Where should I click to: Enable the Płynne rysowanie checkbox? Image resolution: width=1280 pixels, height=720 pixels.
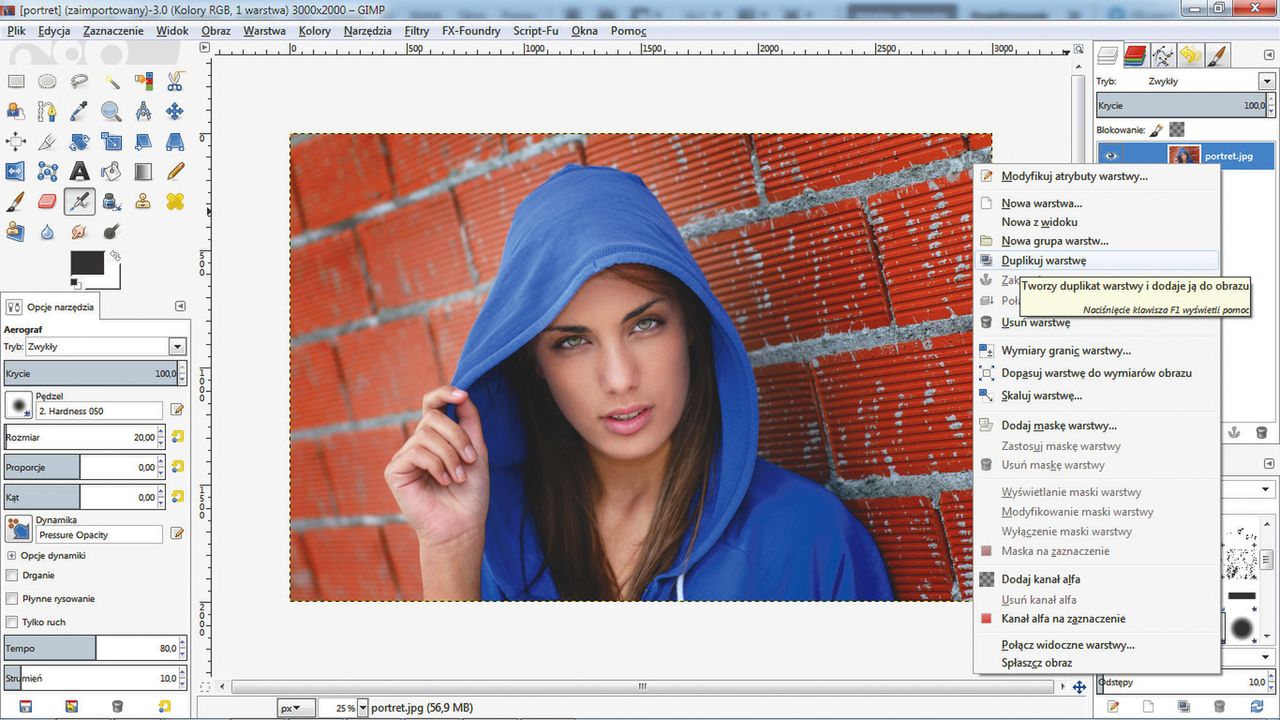12,598
